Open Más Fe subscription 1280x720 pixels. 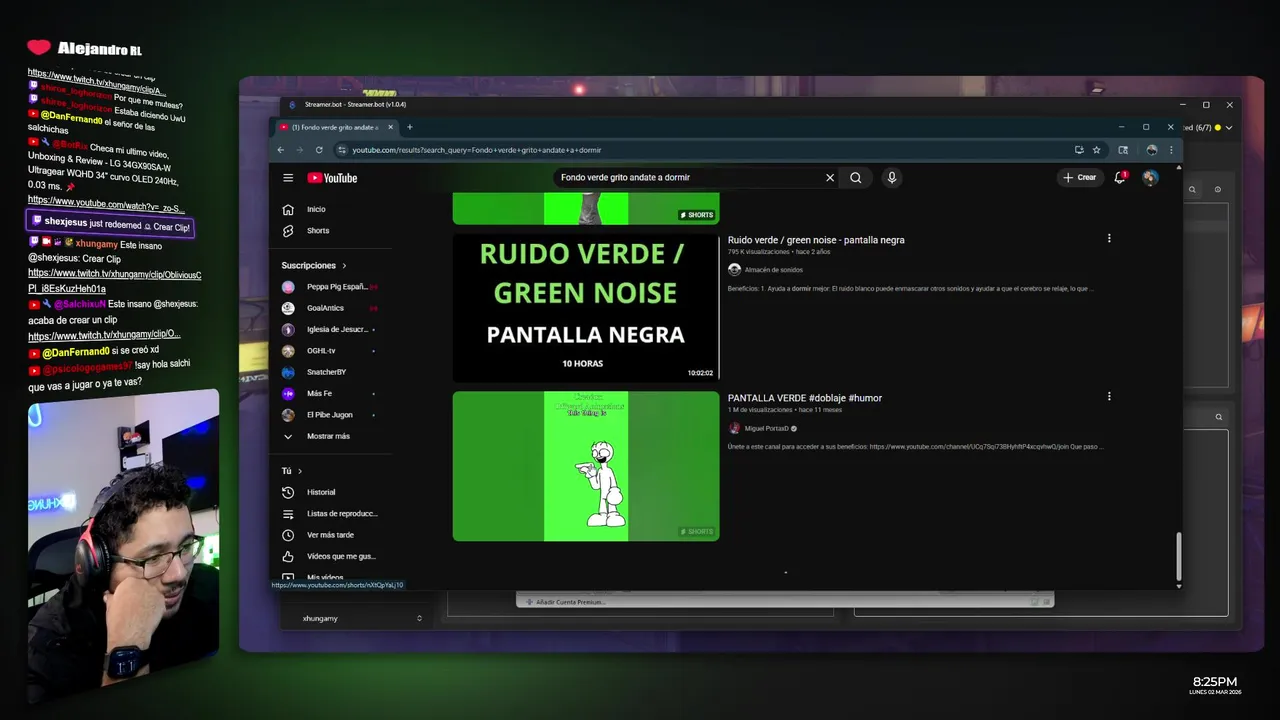coord(330,393)
